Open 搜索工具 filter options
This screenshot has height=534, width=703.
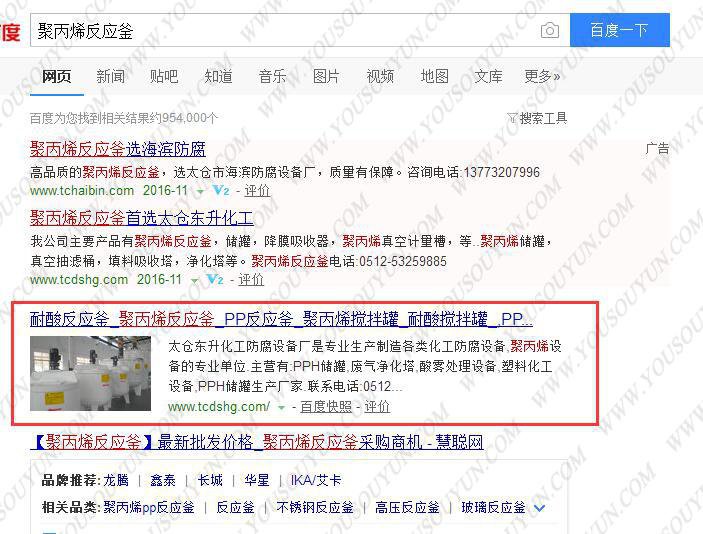(x=543, y=118)
